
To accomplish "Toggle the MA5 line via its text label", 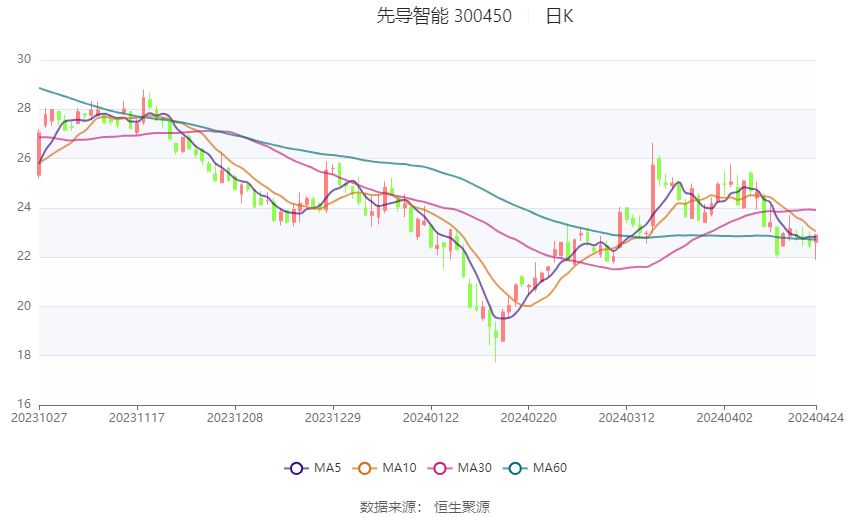I will pyautogui.click(x=327, y=467).
